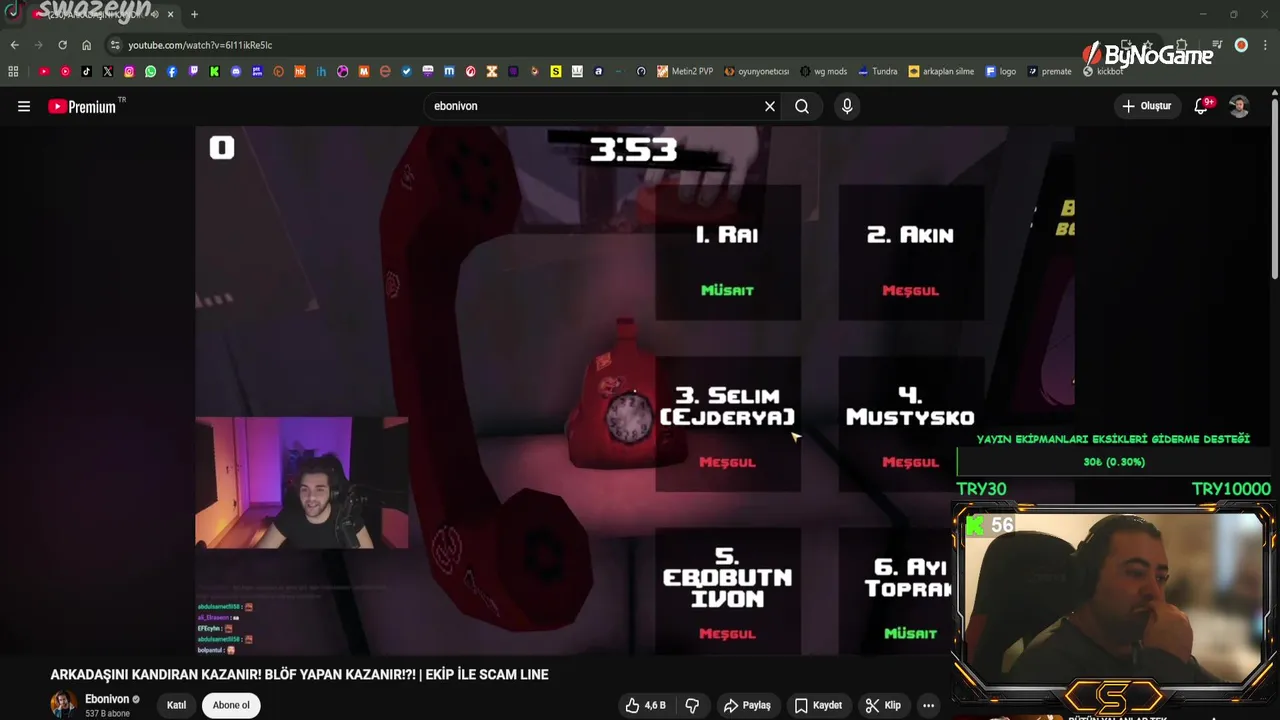The height and width of the screenshot is (720, 1280).
Task: Open the Chrome three-dot menu
Action: [x=1265, y=45]
